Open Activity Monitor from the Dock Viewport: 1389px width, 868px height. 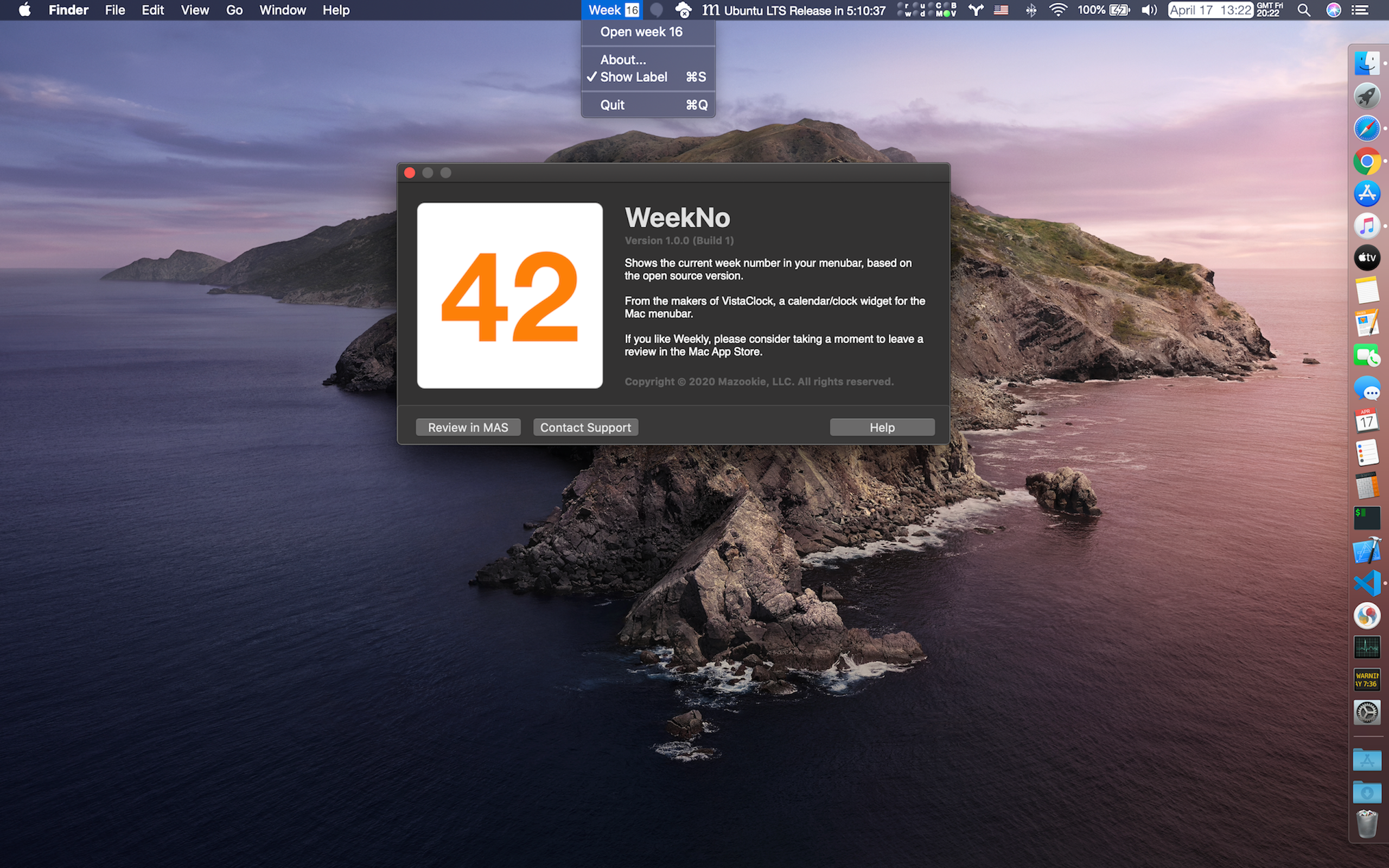[x=1367, y=648]
